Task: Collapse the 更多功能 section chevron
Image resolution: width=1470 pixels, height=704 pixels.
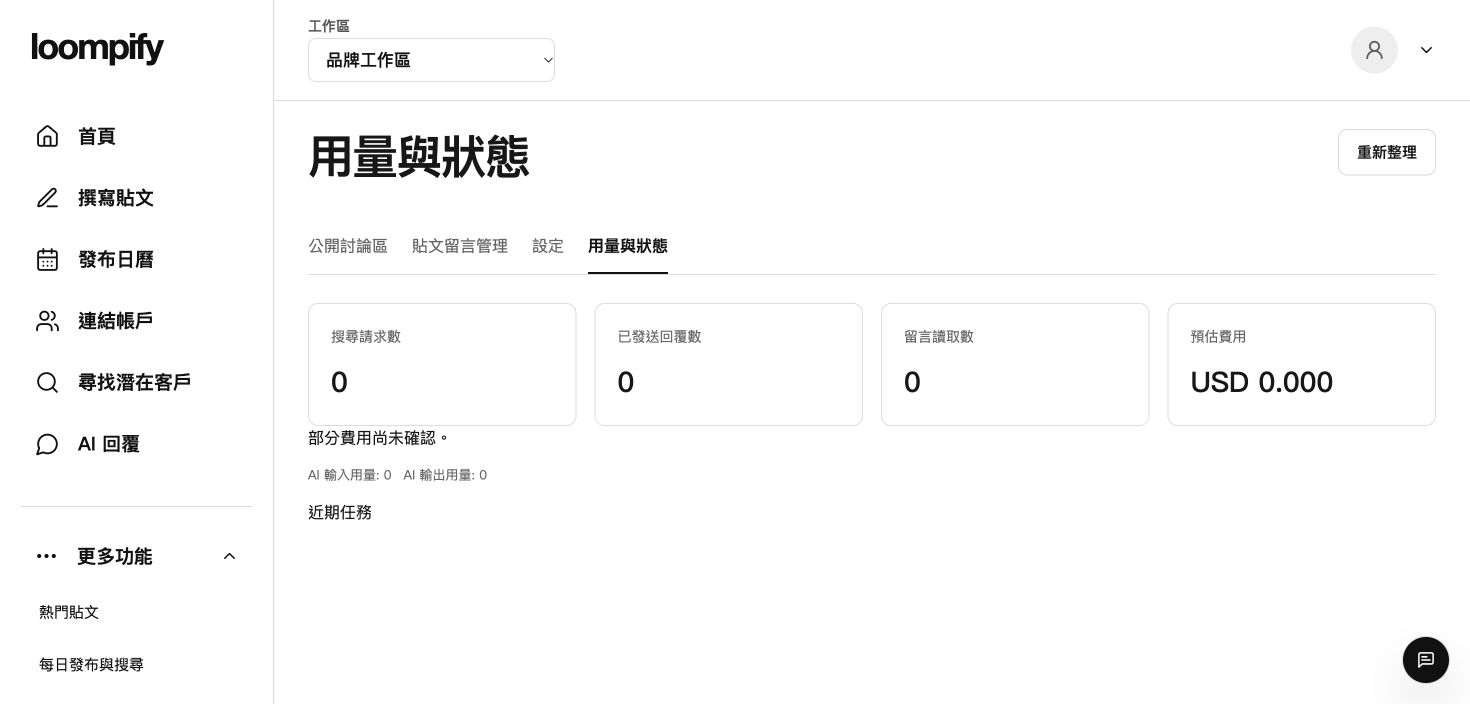Action: click(229, 556)
